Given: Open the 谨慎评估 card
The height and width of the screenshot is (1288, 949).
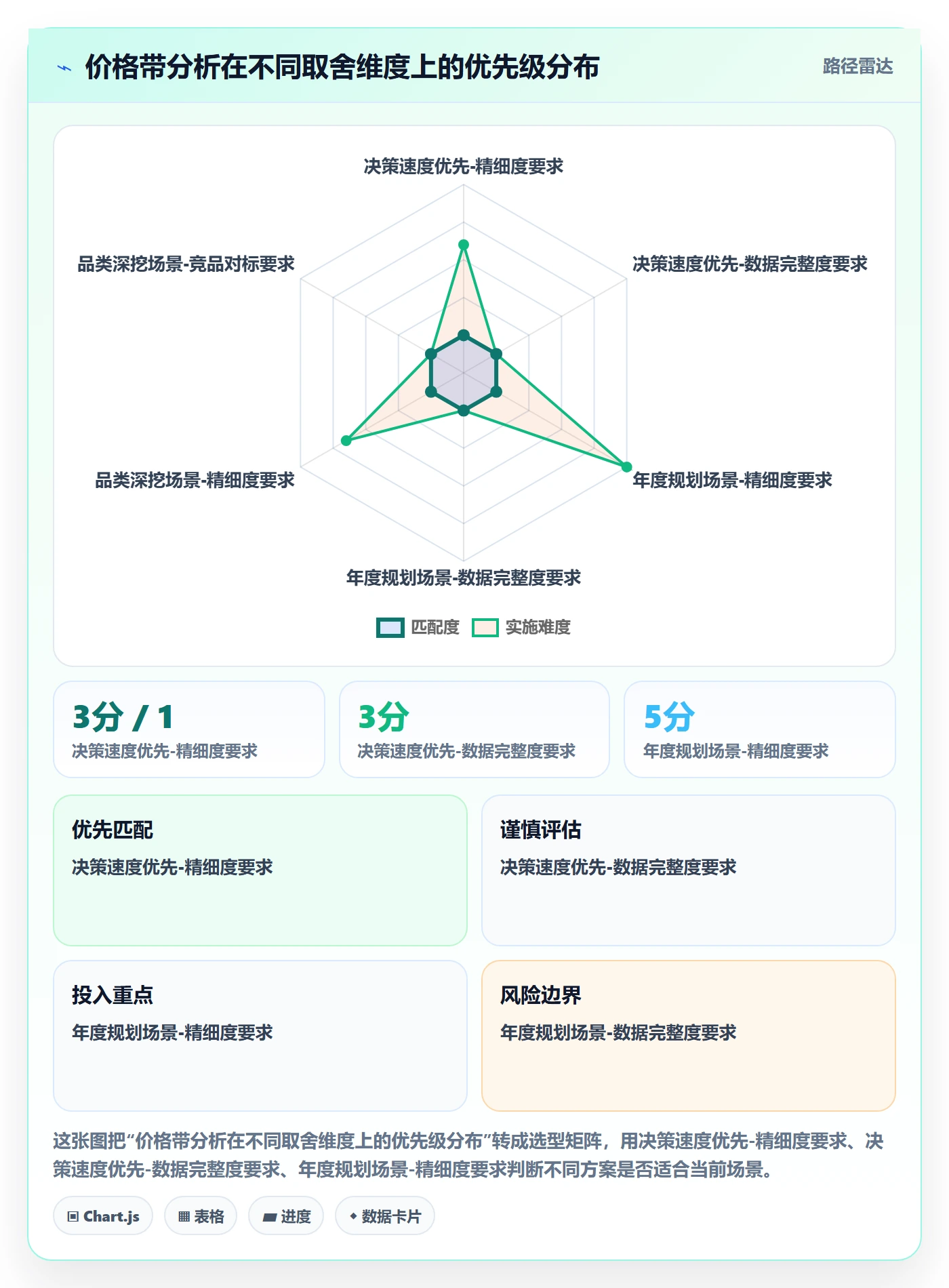Looking at the screenshot, I should (x=689, y=870).
